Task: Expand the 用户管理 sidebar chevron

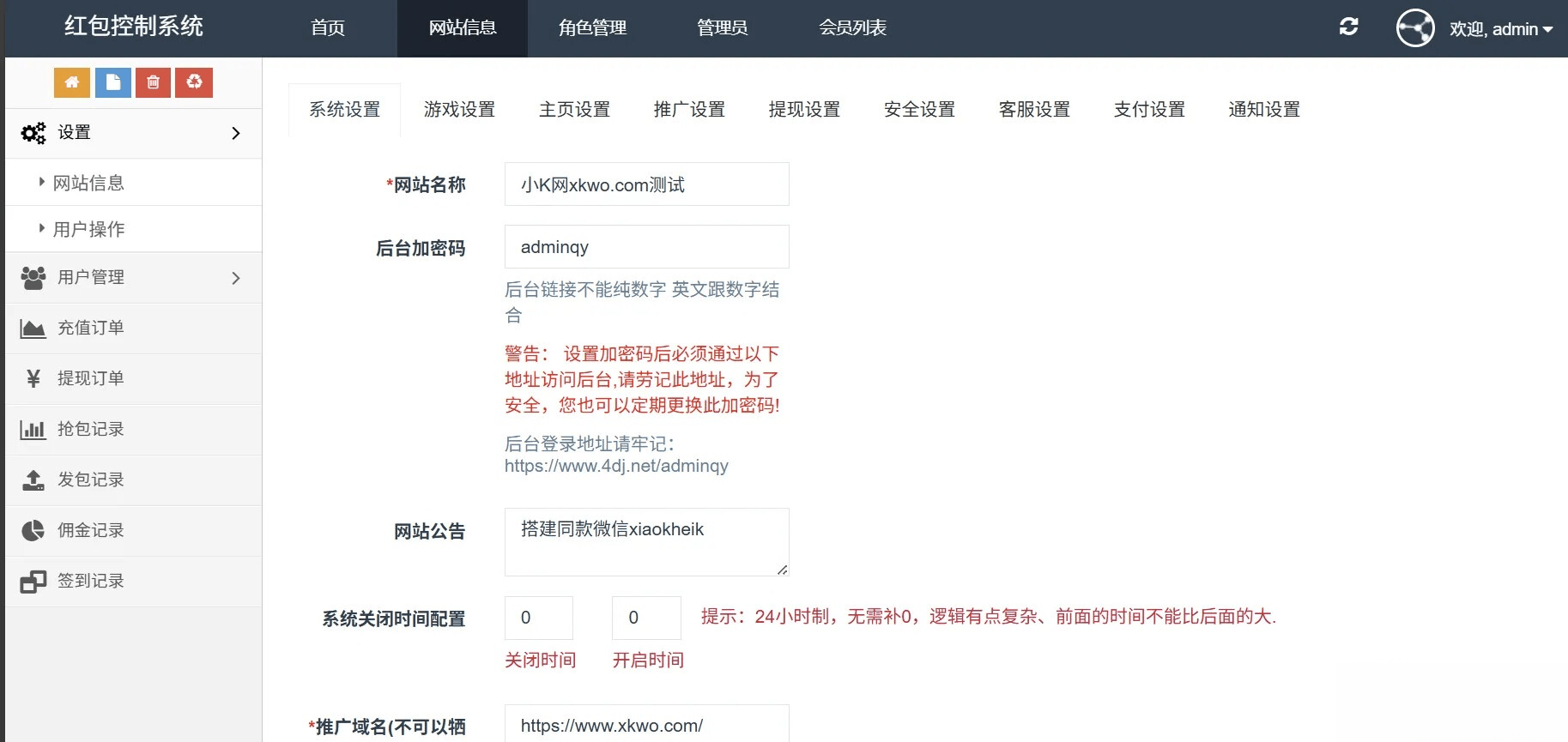Action: [x=236, y=278]
